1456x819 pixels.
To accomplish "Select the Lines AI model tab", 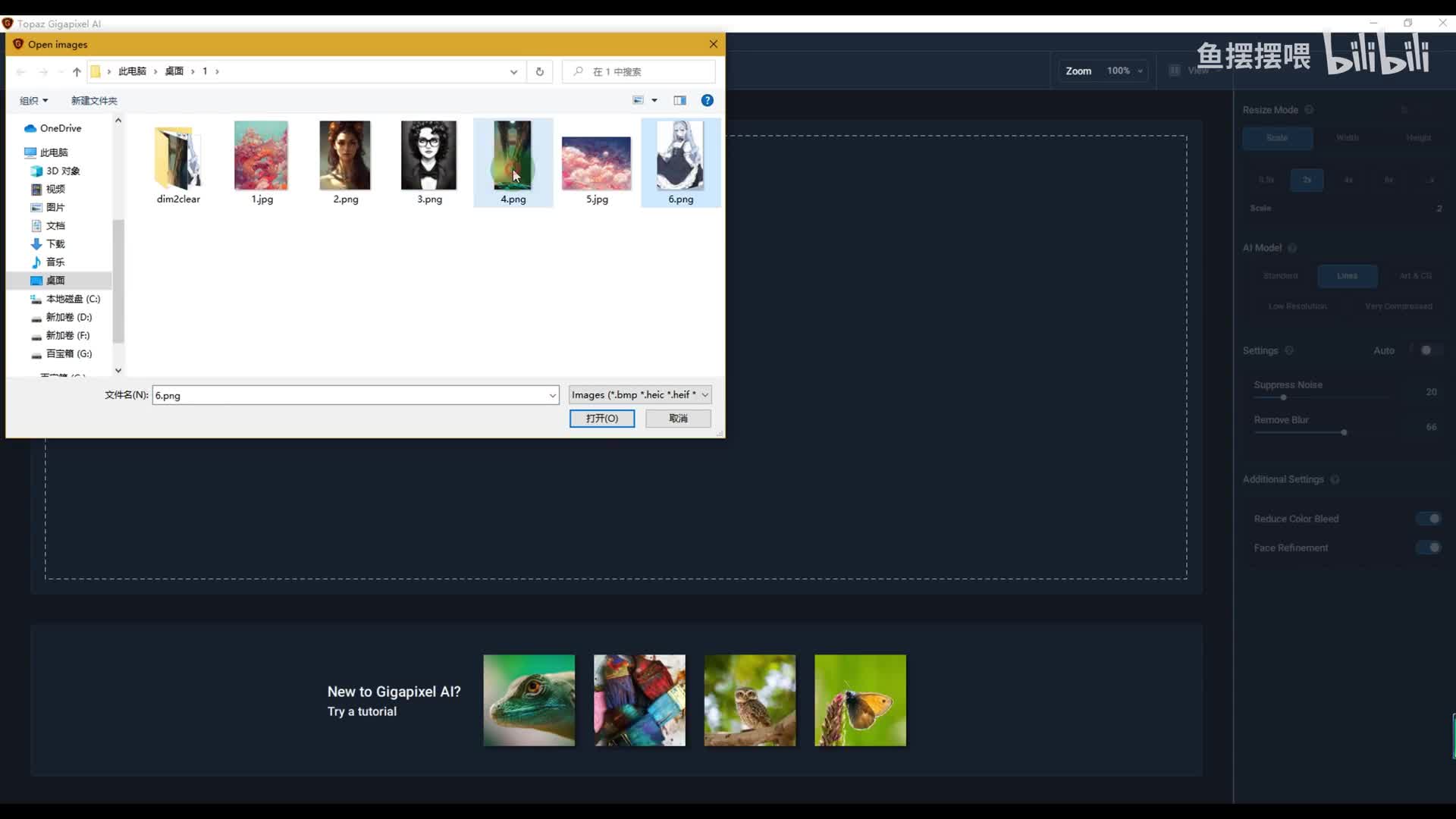I will point(1347,275).
